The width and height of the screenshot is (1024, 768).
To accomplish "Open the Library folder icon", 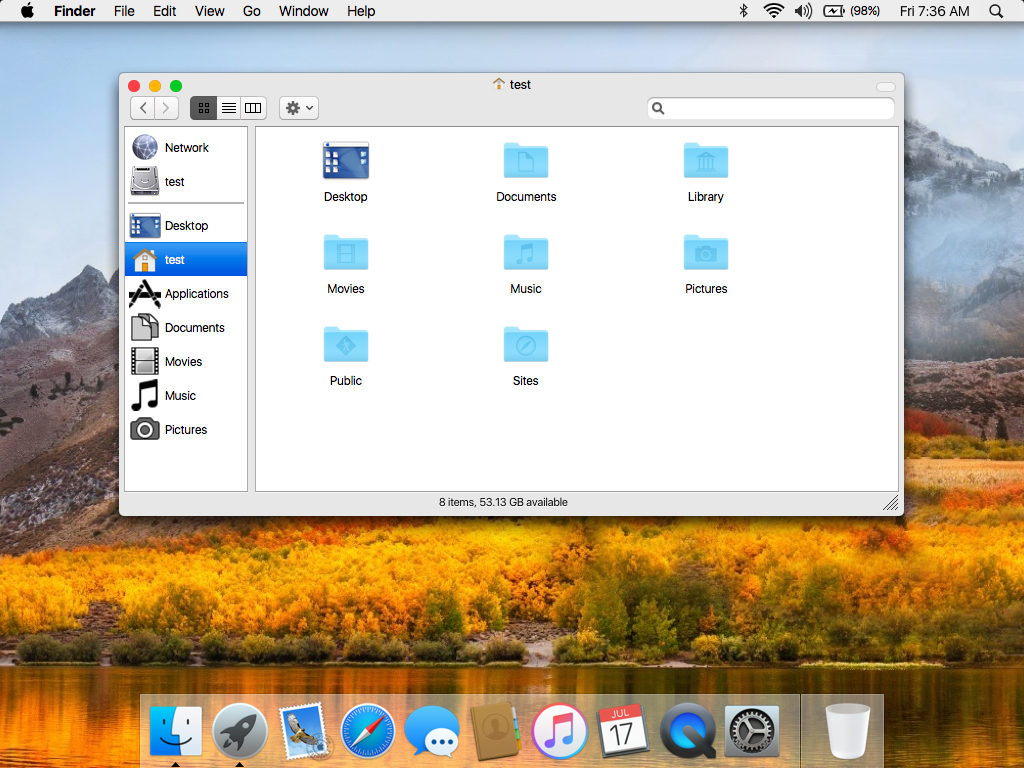I will (705, 162).
